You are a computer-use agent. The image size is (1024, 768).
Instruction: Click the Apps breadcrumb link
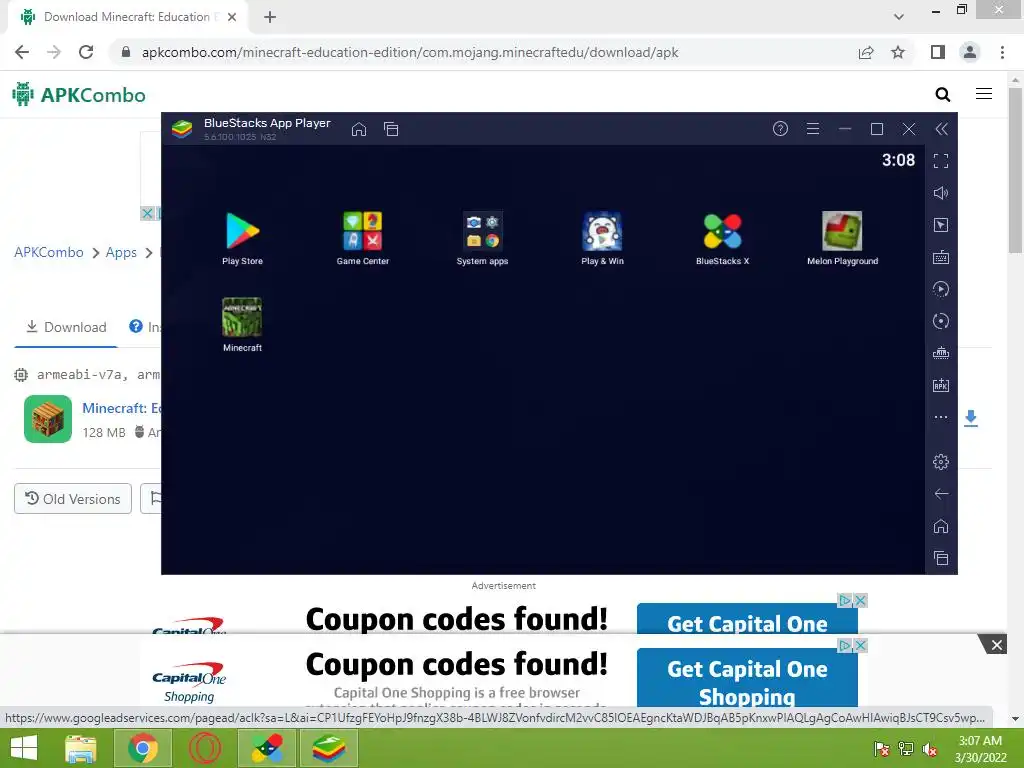point(121,252)
